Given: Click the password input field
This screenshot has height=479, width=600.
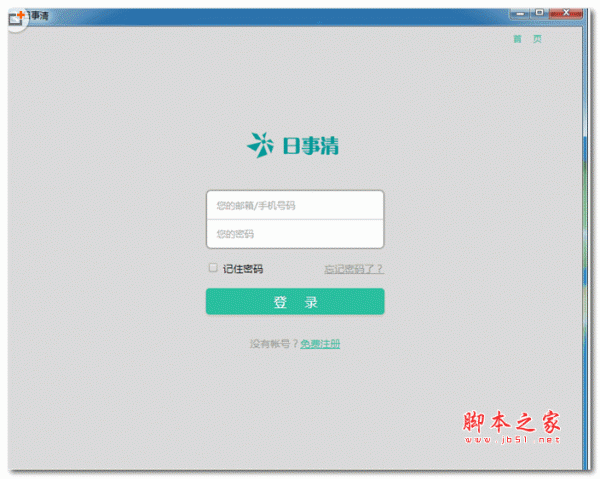Looking at the screenshot, I should (295, 234).
